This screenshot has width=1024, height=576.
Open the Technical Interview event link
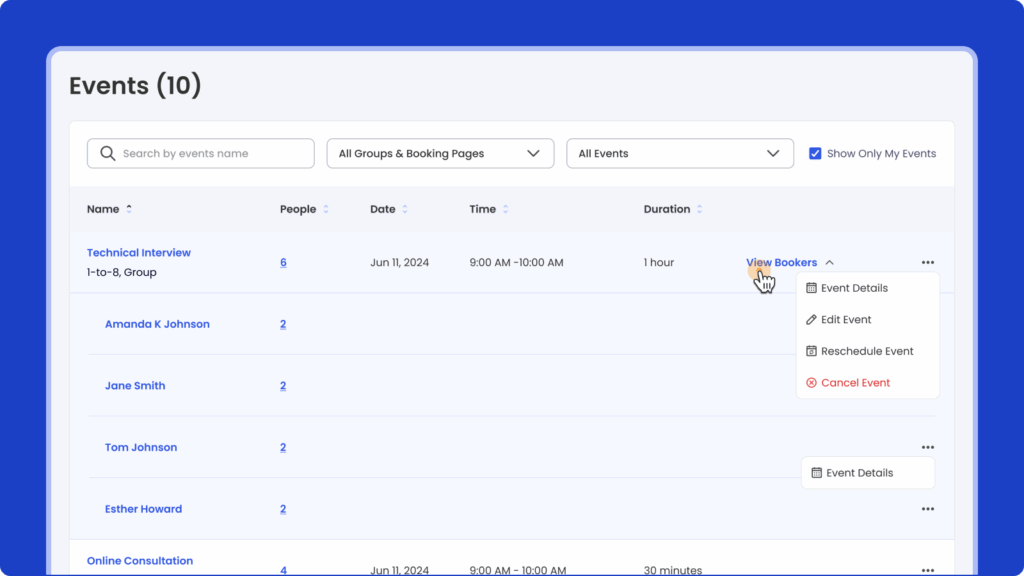click(139, 253)
